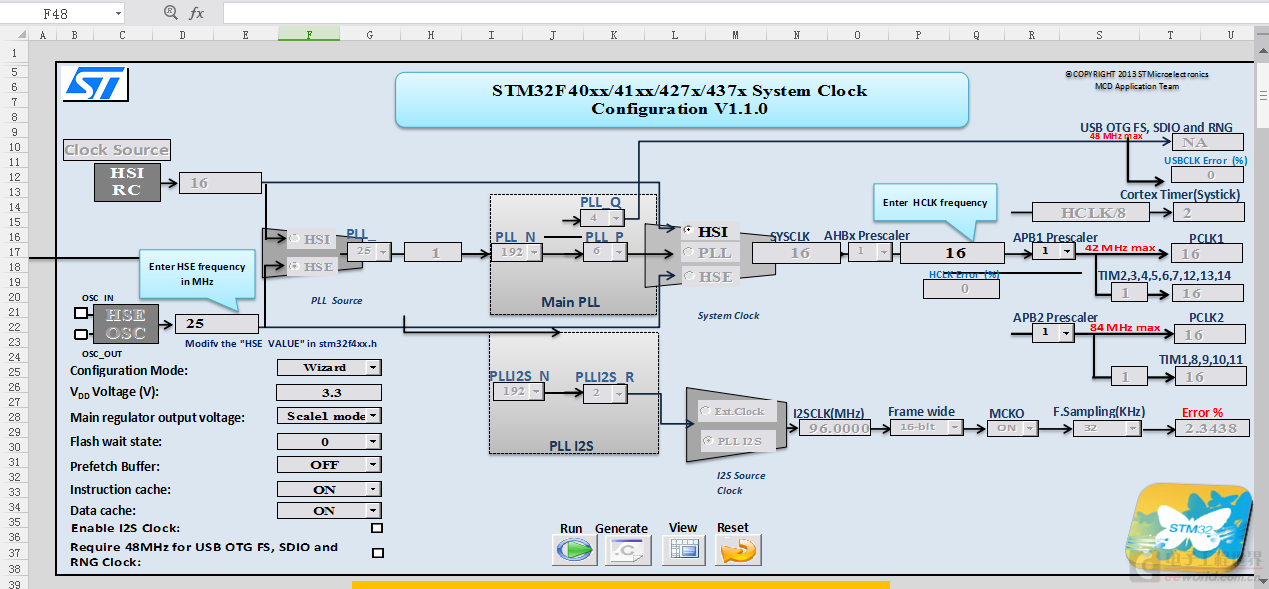Click the STM32F40xx System Clock Configuration title
1269x589 pixels.
pyautogui.click(x=680, y=99)
